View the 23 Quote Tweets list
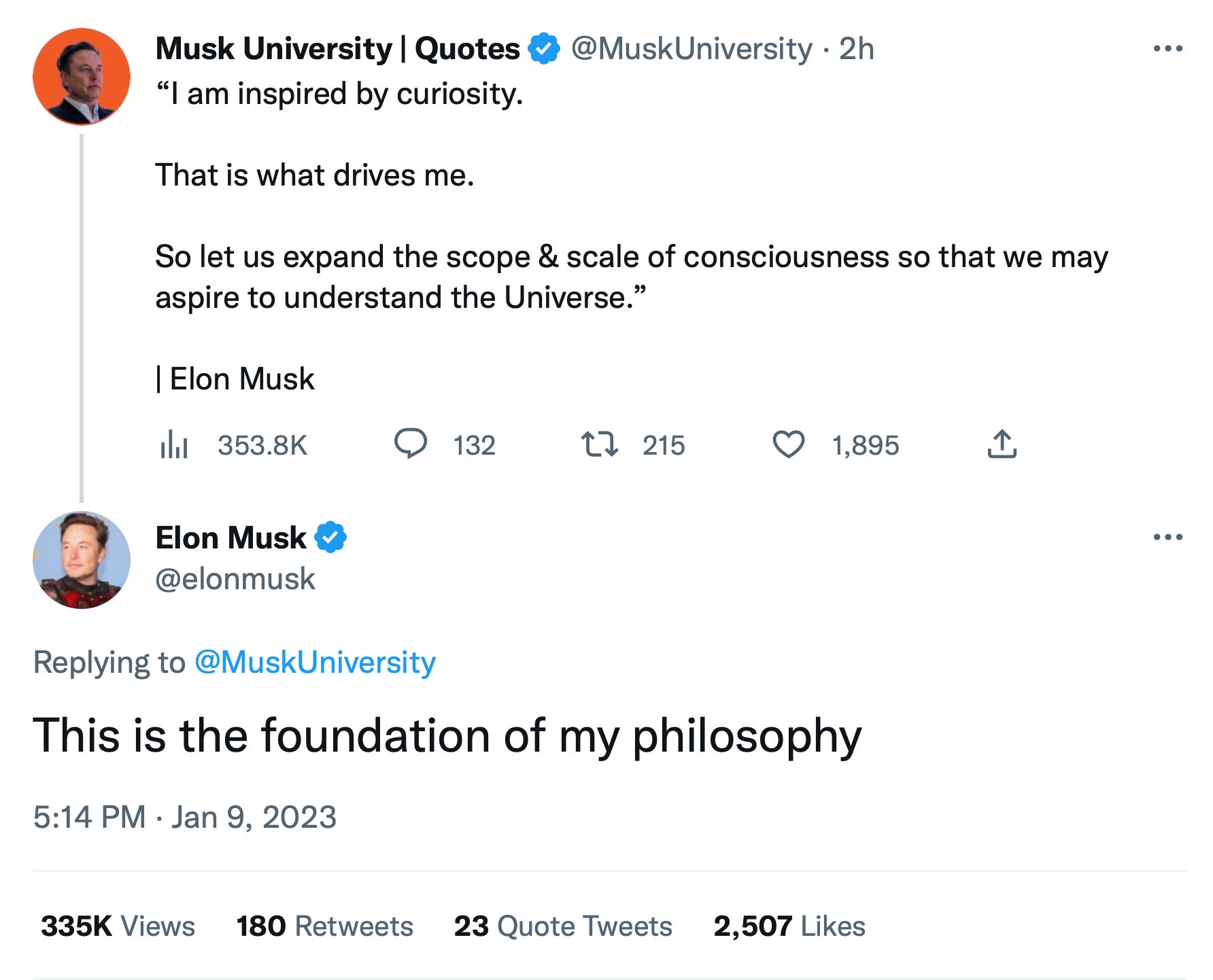This screenshot has height=980, width=1213. click(x=563, y=926)
